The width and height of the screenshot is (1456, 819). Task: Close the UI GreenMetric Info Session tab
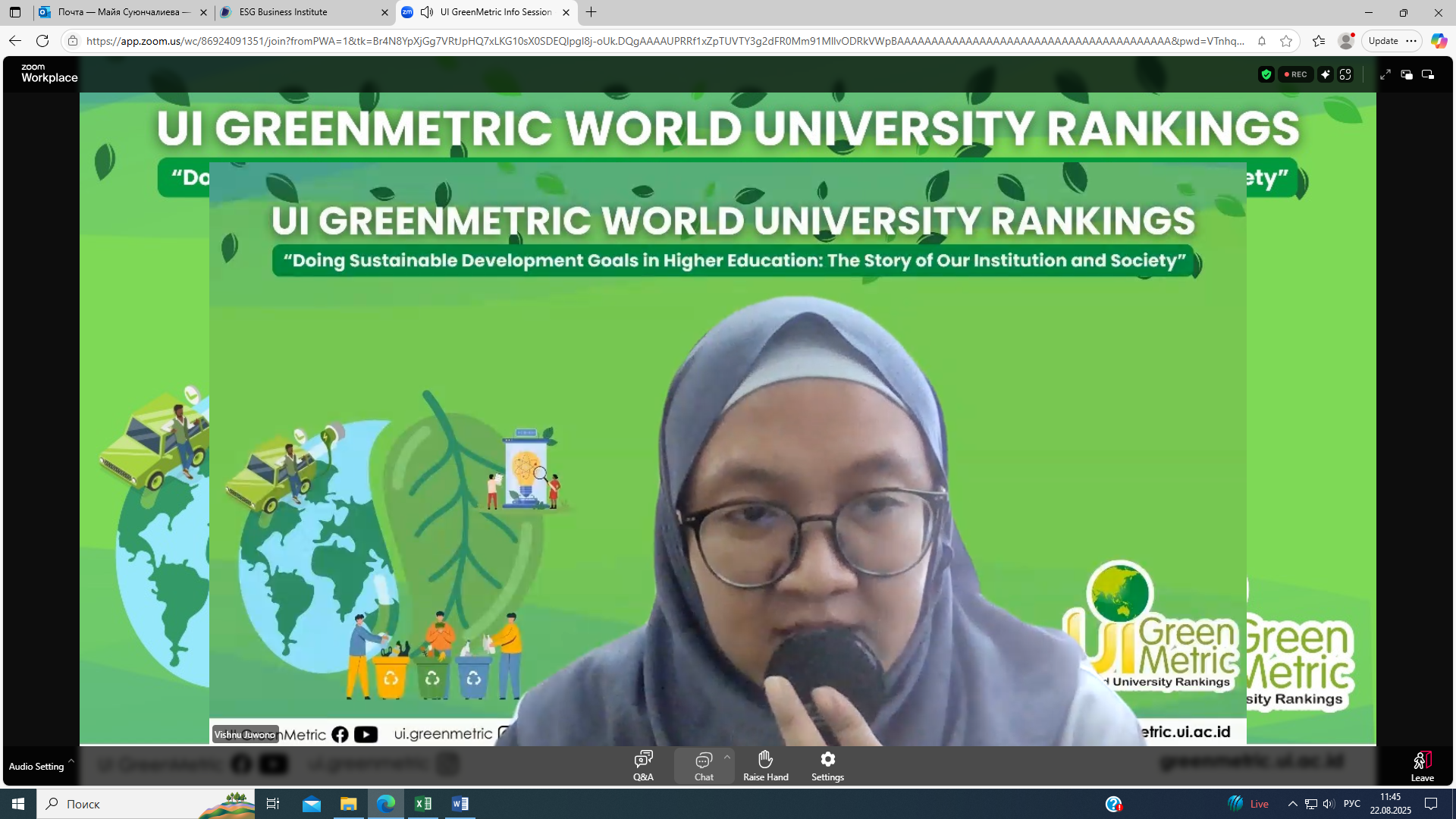coord(566,12)
